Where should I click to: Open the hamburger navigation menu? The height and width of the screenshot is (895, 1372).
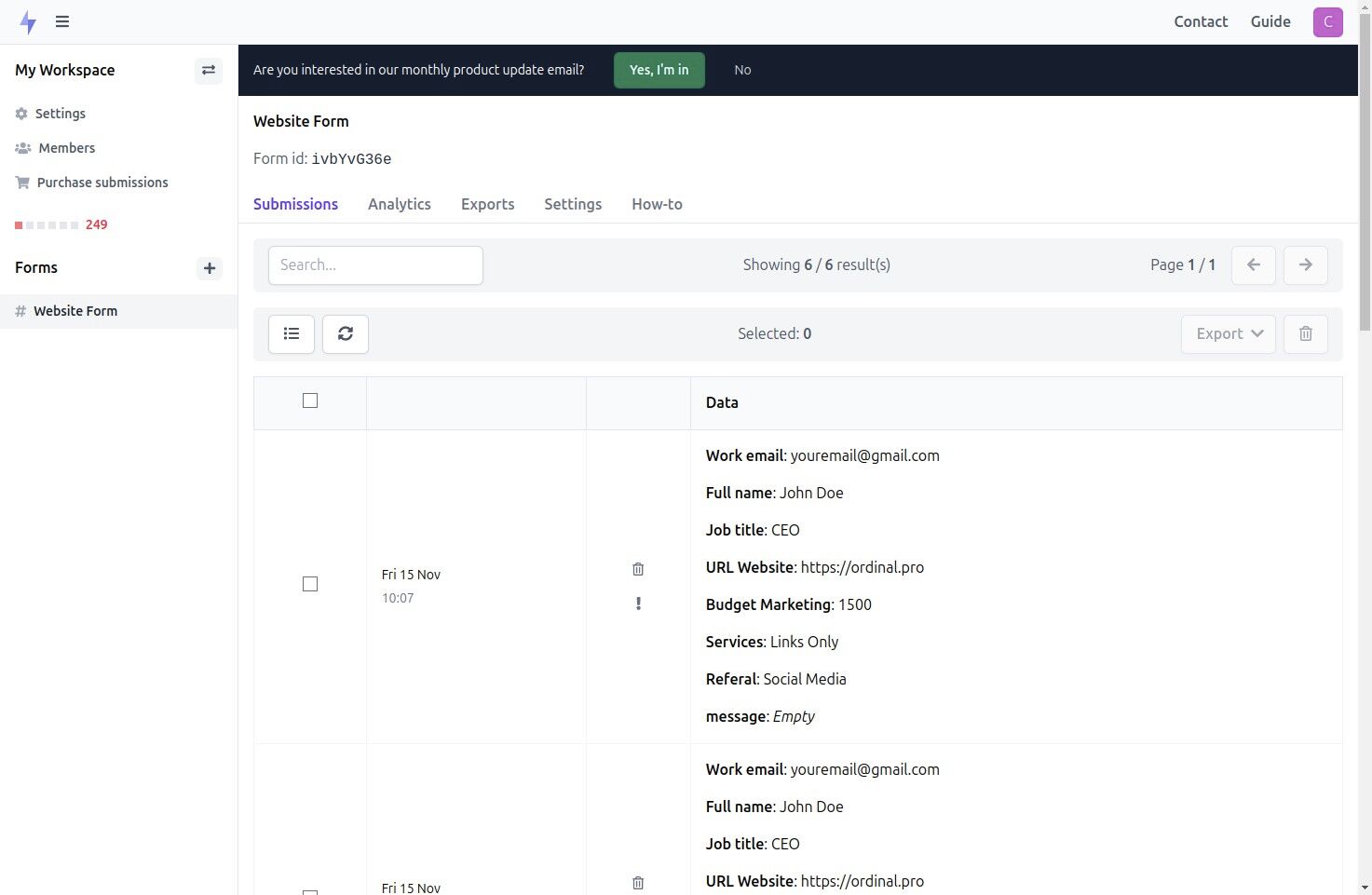tap(62, 21)
